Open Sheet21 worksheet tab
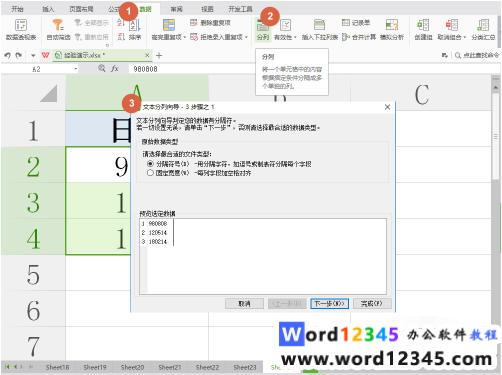 tap(170, 367)
